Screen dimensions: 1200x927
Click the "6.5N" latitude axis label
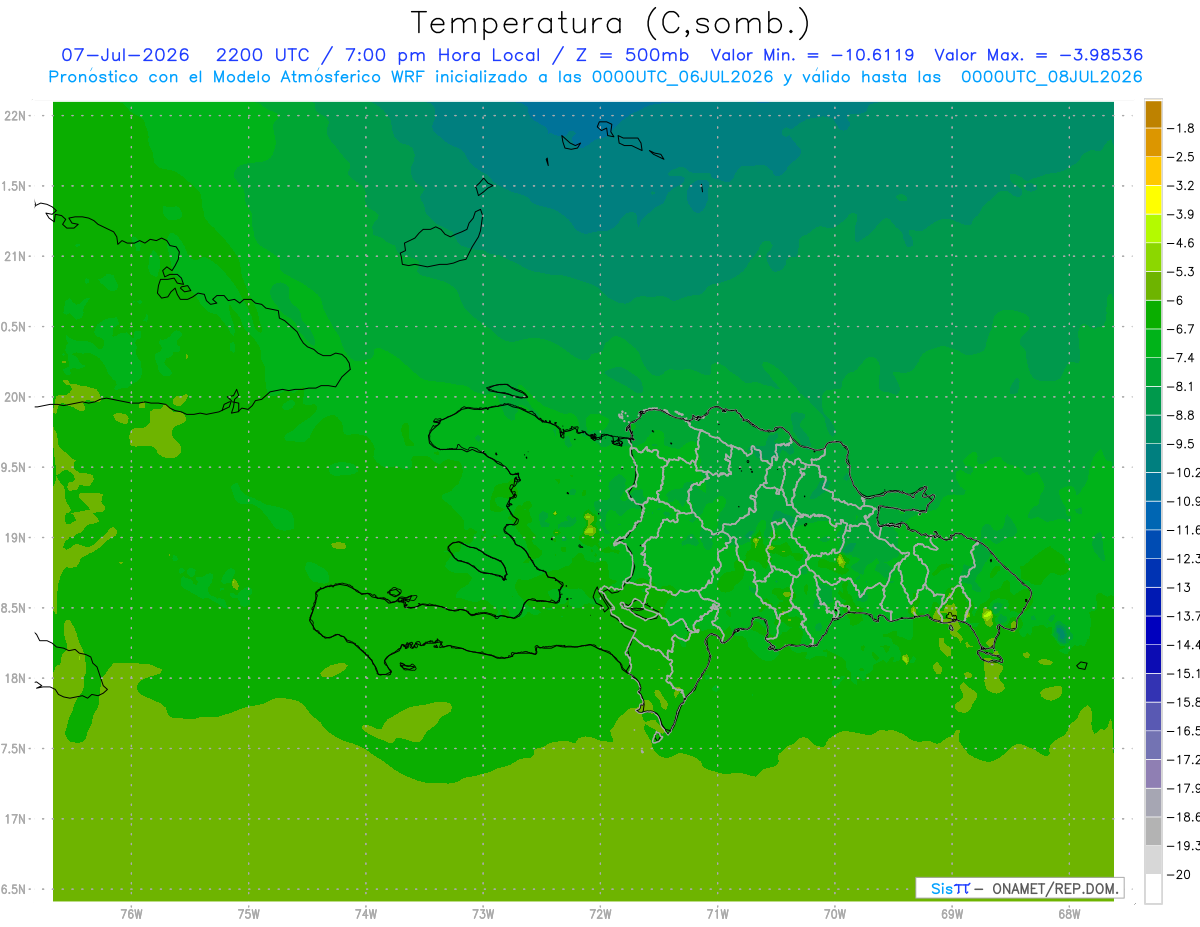click(15, 889)
